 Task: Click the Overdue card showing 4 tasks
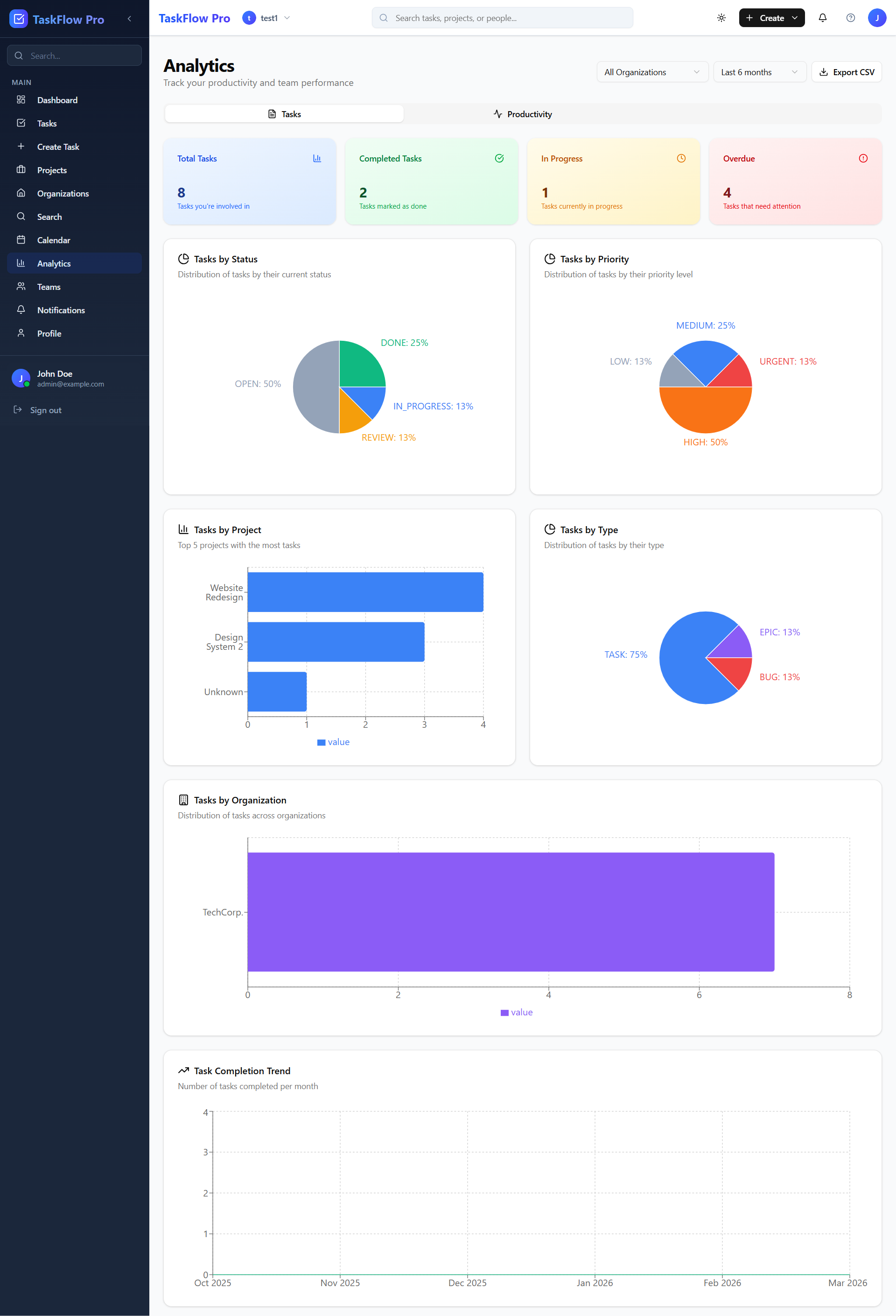click(795, 181)
